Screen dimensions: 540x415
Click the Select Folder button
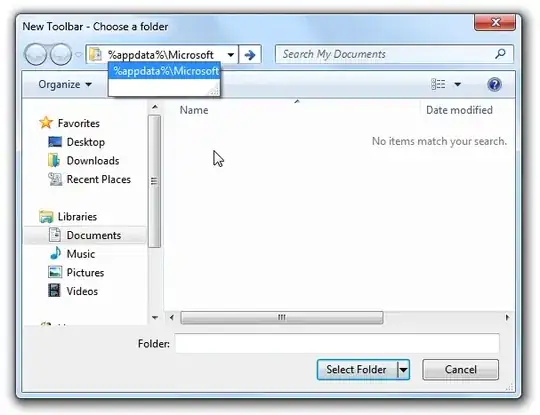click(x=357, y=370)
